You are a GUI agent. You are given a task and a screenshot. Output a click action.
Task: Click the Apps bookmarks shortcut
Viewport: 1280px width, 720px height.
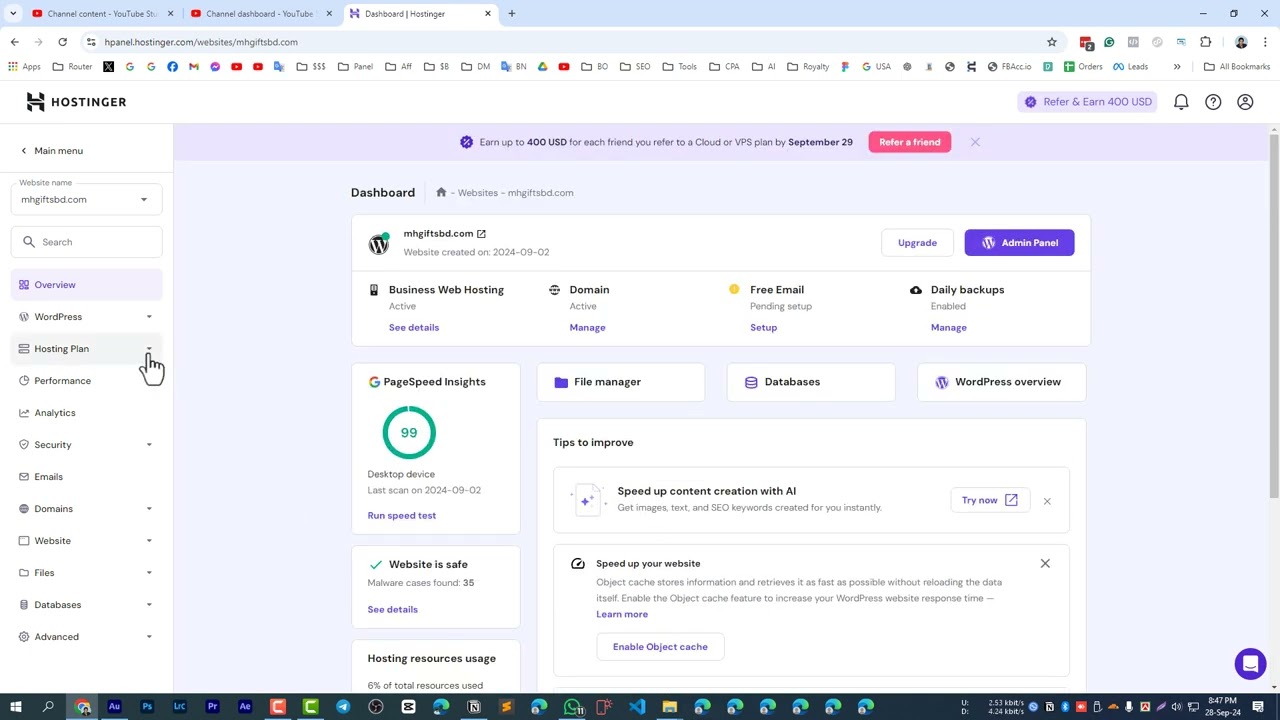tap(25, 67)
